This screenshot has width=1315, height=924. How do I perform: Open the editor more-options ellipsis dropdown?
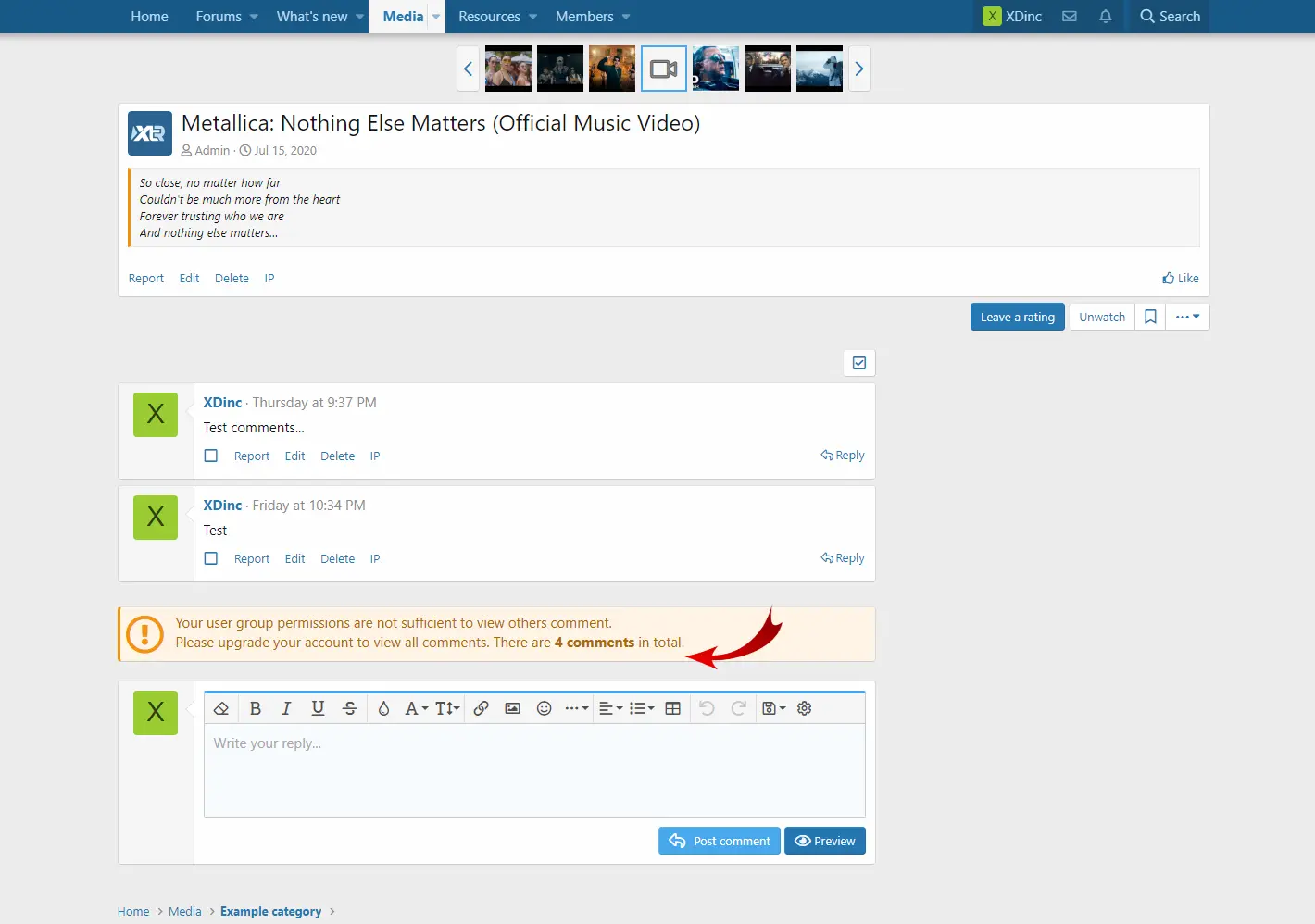click(x=577, y=708)
